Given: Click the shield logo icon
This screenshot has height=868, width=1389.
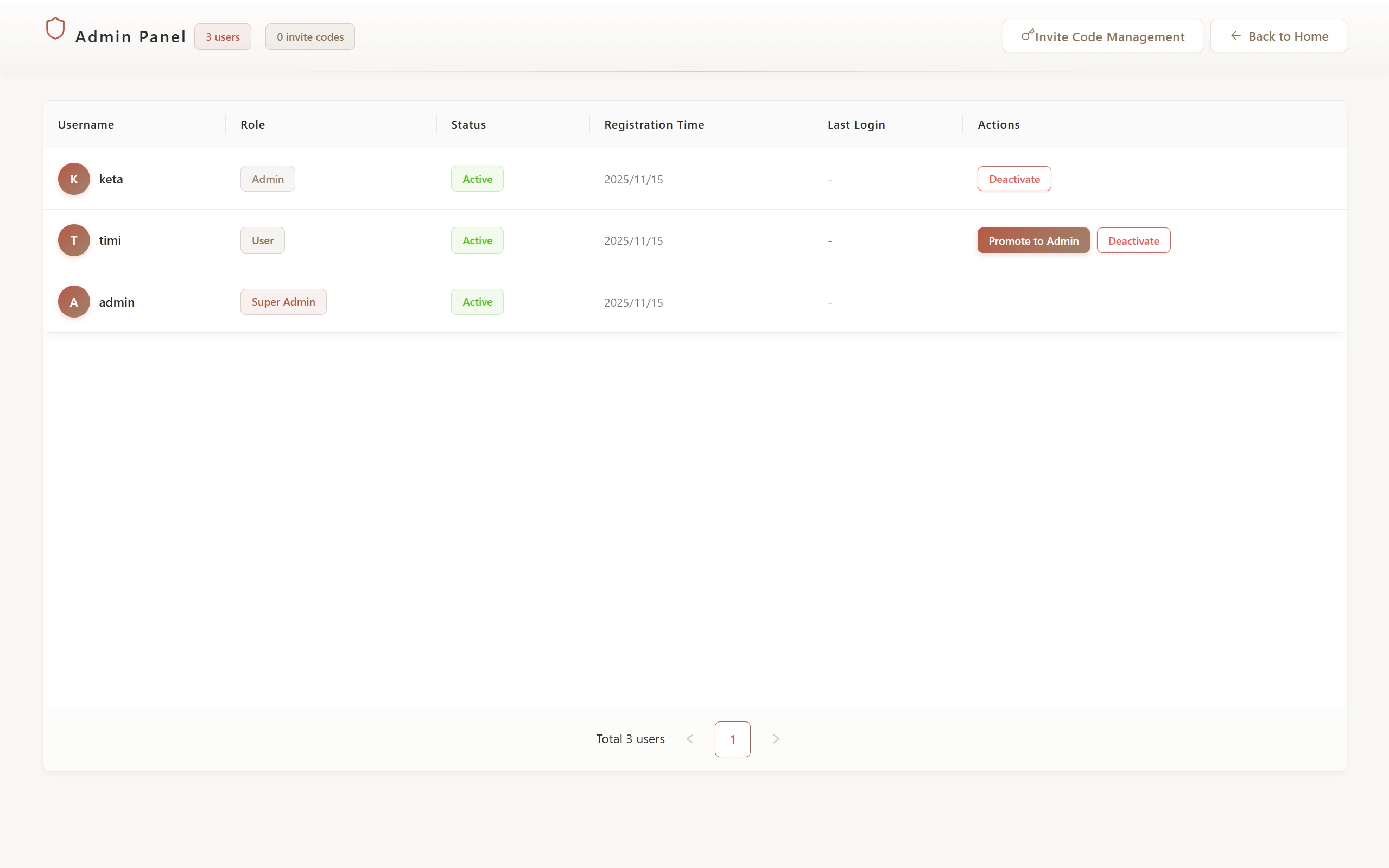Looking at the screenshot, I should pos(55,29).
